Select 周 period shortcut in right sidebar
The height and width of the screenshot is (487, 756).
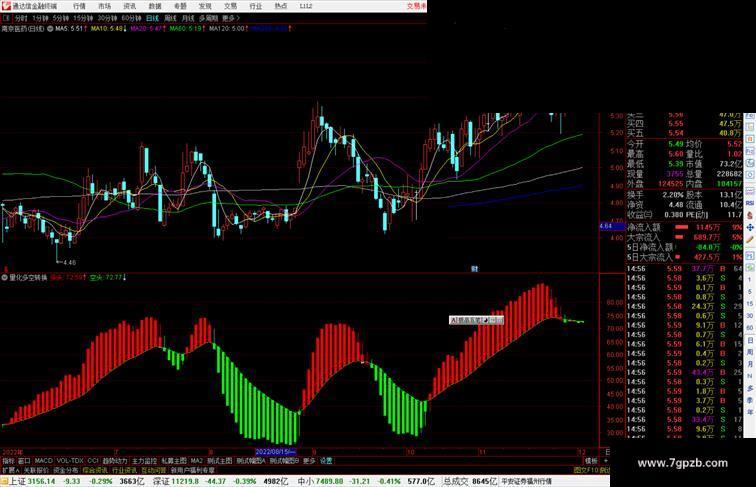(x=750, y=352)
